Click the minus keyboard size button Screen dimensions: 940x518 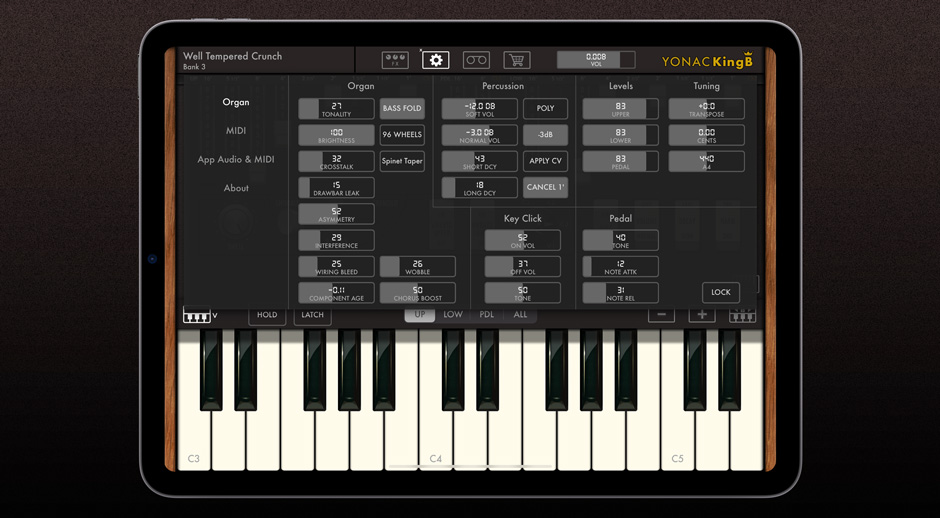[x=661, y=315]
